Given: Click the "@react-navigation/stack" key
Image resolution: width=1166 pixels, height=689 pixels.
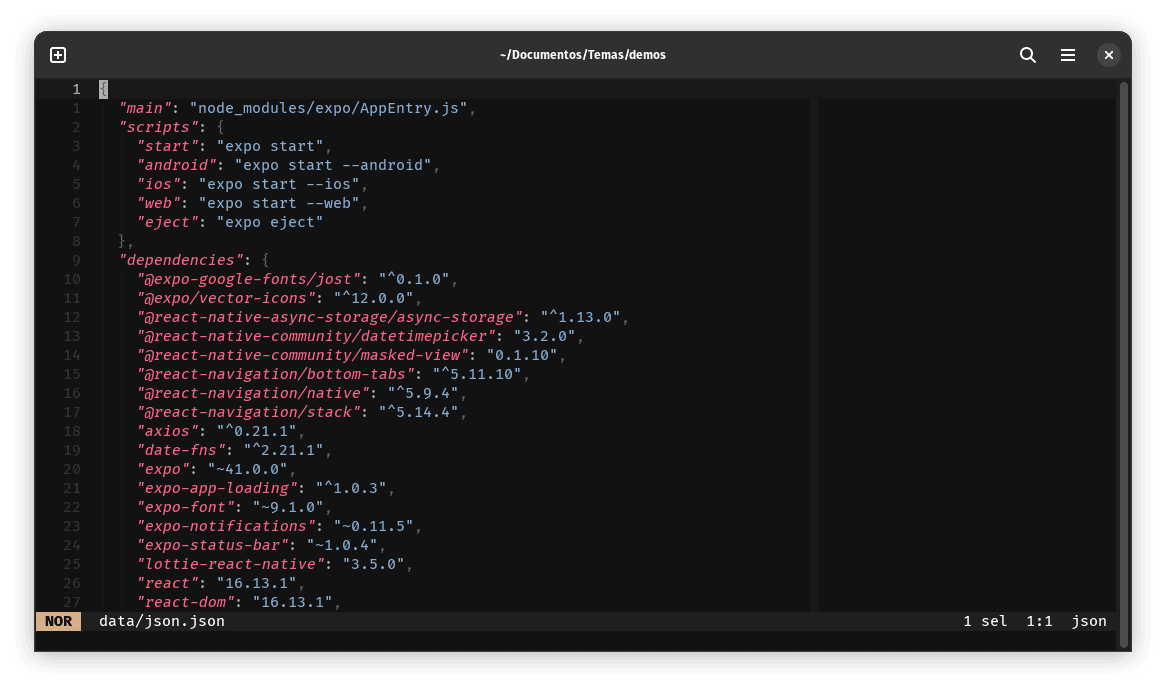Looking at the screenshot, I should (x=248, y=413).
